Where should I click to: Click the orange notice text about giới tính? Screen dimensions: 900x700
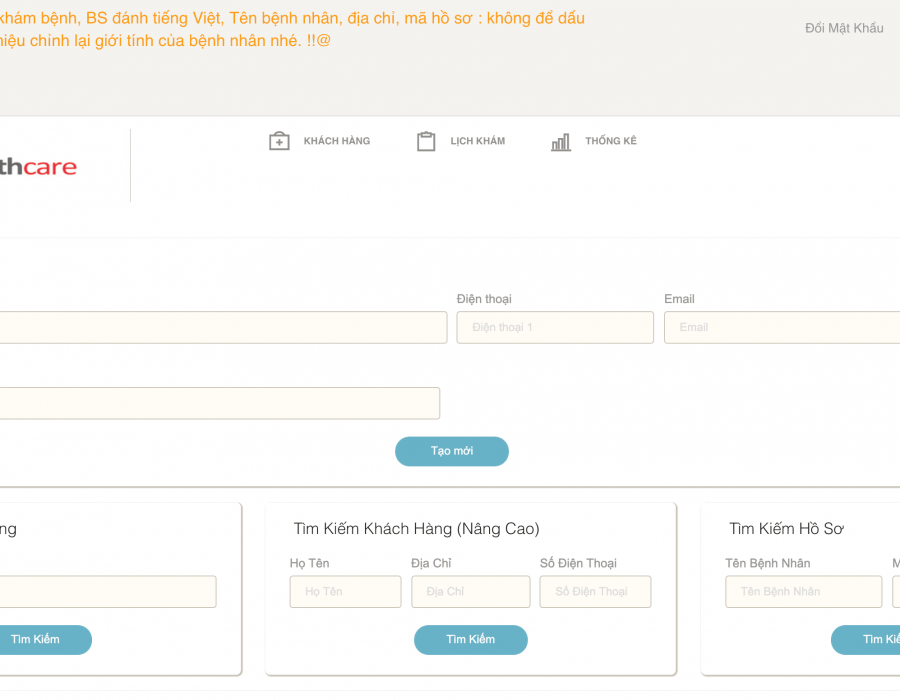(165, 41)
